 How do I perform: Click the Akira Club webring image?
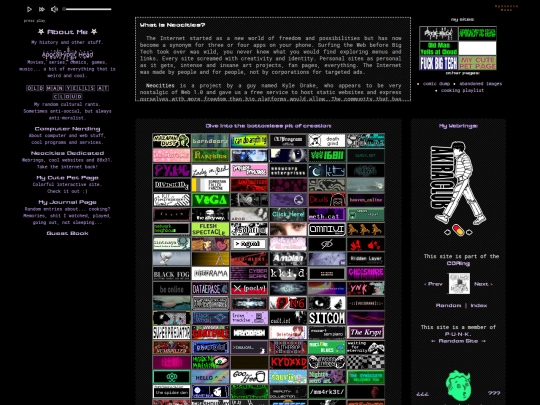pos(458,183)
